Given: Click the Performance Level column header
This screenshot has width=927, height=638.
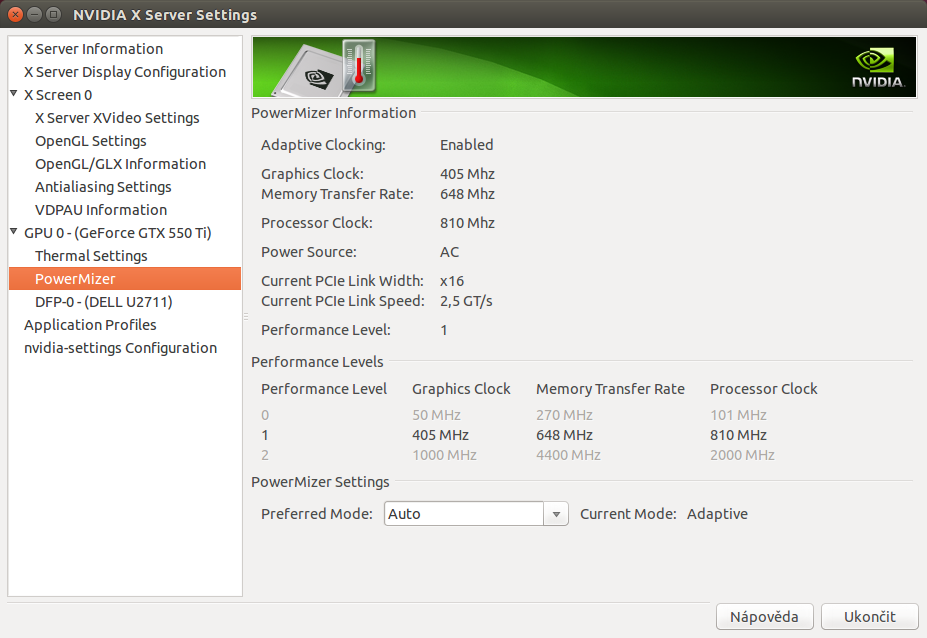Looking at the screenshot, I should (x=324, y=389).
